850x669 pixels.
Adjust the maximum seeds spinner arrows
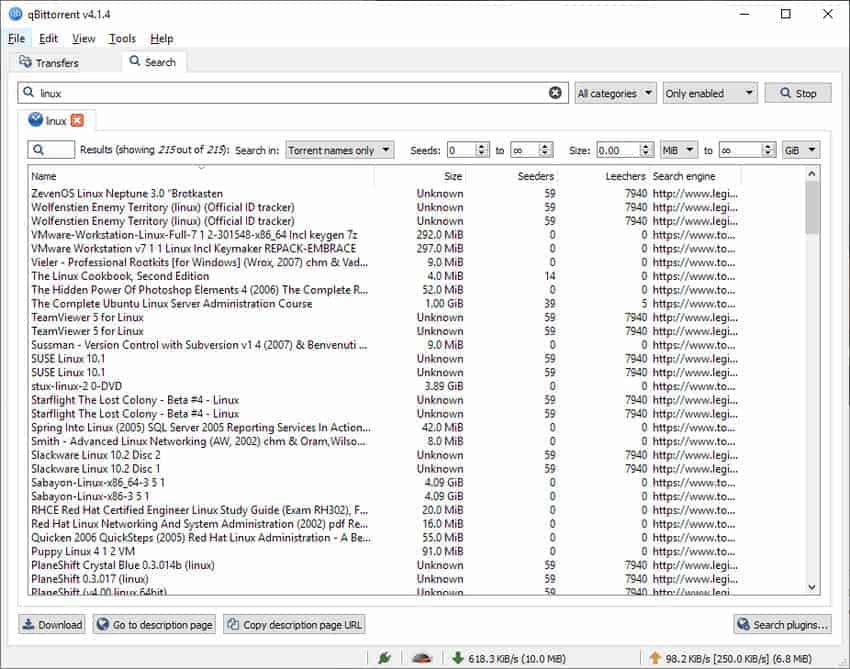point(545,150)
